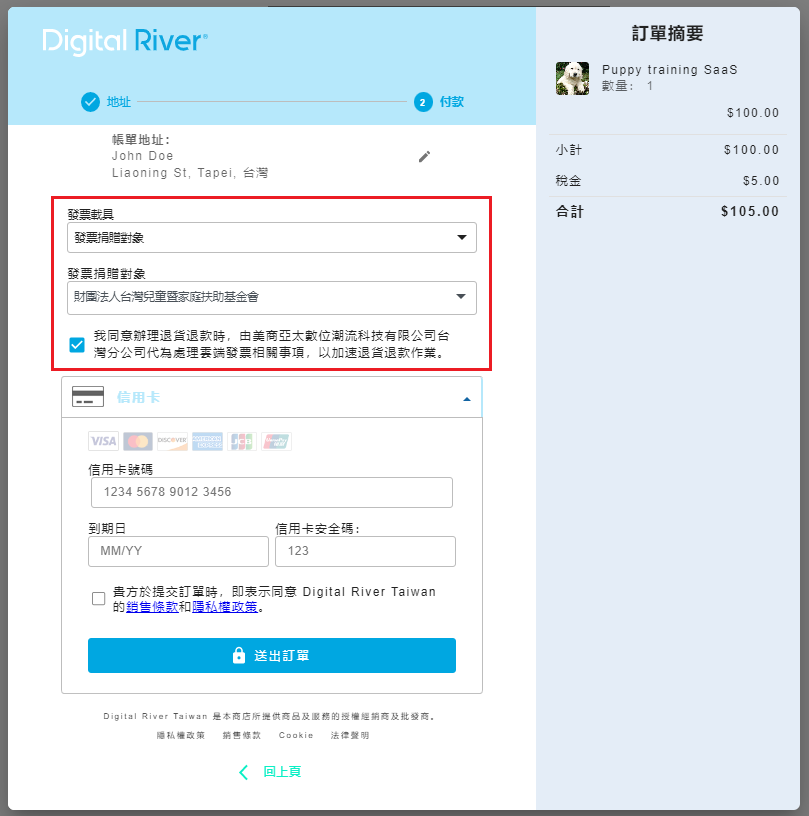Focus the 到期日 MM/YY field
Screen dimensions: 809x816
point(178,551)
